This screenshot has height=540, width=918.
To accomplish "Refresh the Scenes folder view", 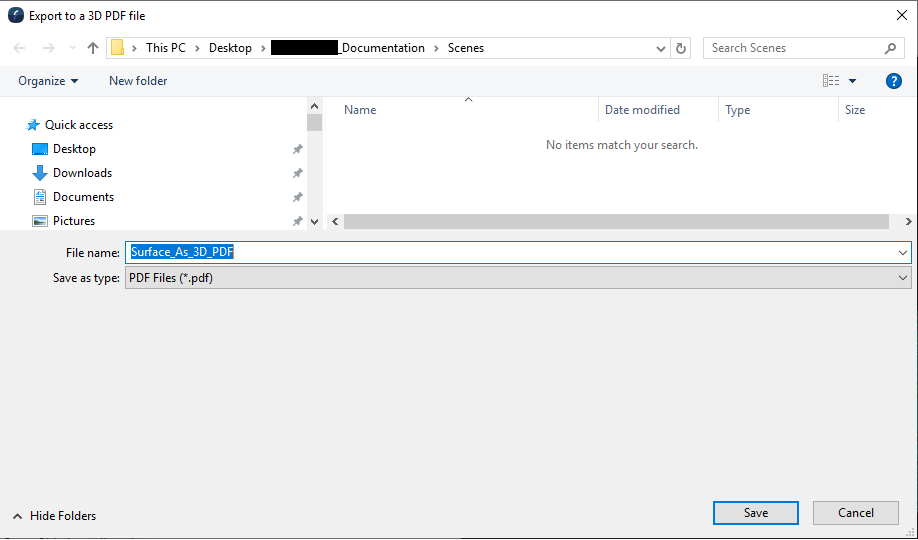I will (x=680, y=49).
